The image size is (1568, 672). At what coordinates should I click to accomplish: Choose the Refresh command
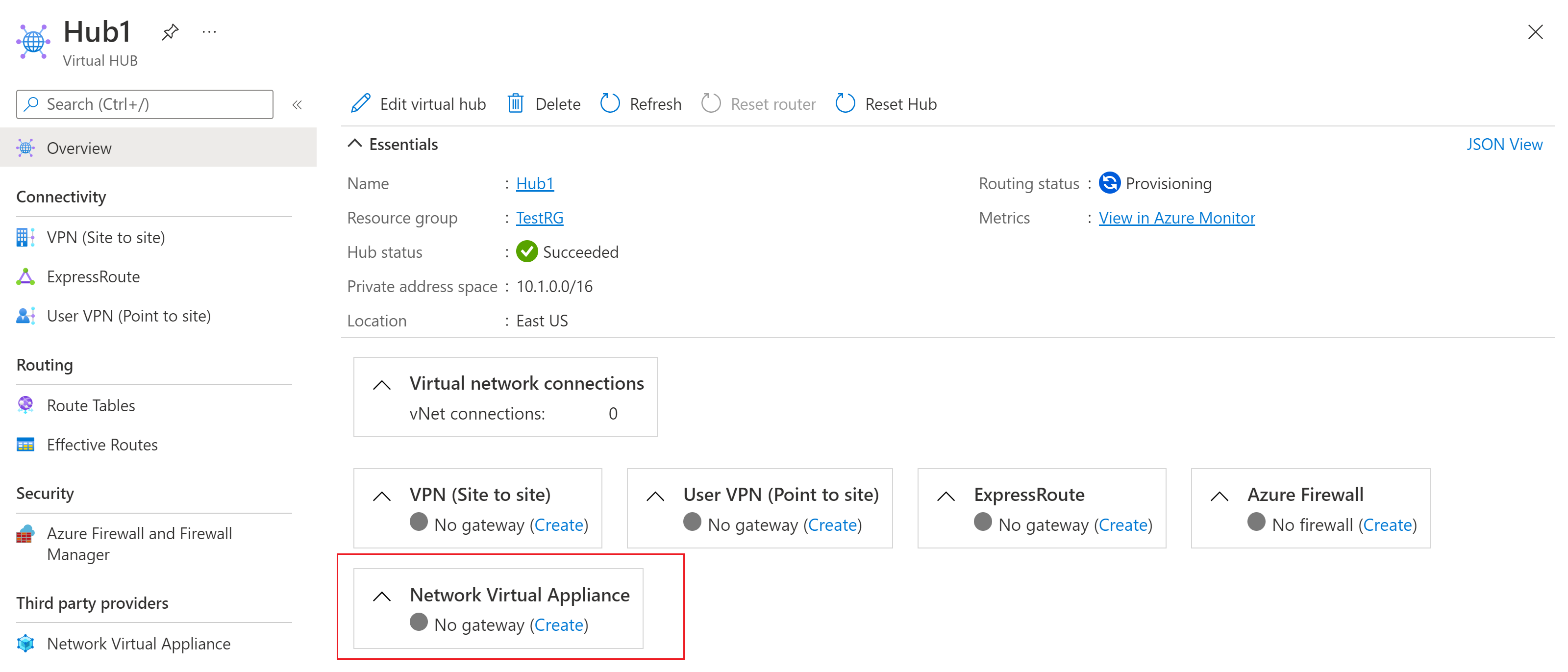click(x=641, y=104)
